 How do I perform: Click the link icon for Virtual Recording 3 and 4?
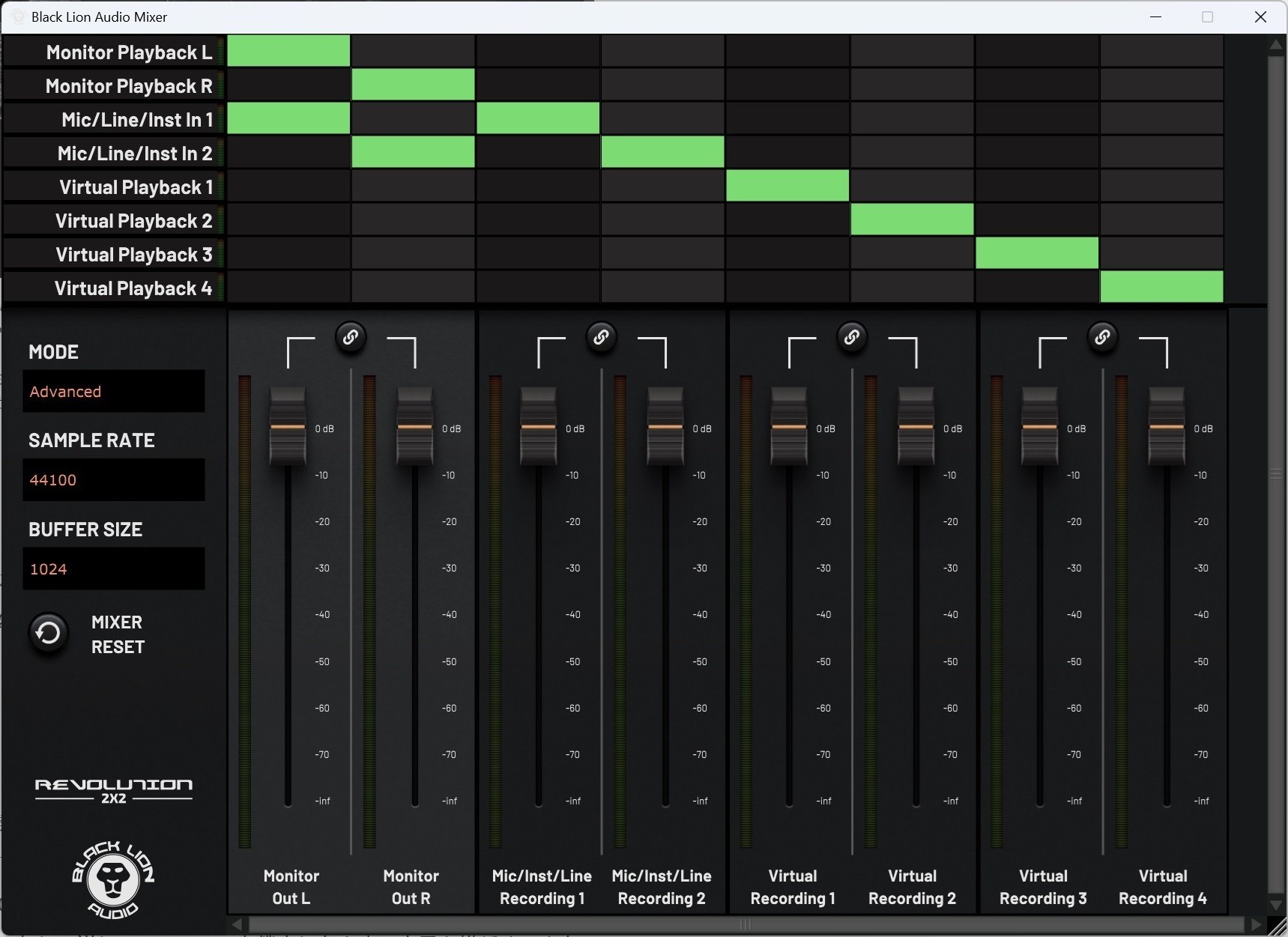pos(1102,338)
